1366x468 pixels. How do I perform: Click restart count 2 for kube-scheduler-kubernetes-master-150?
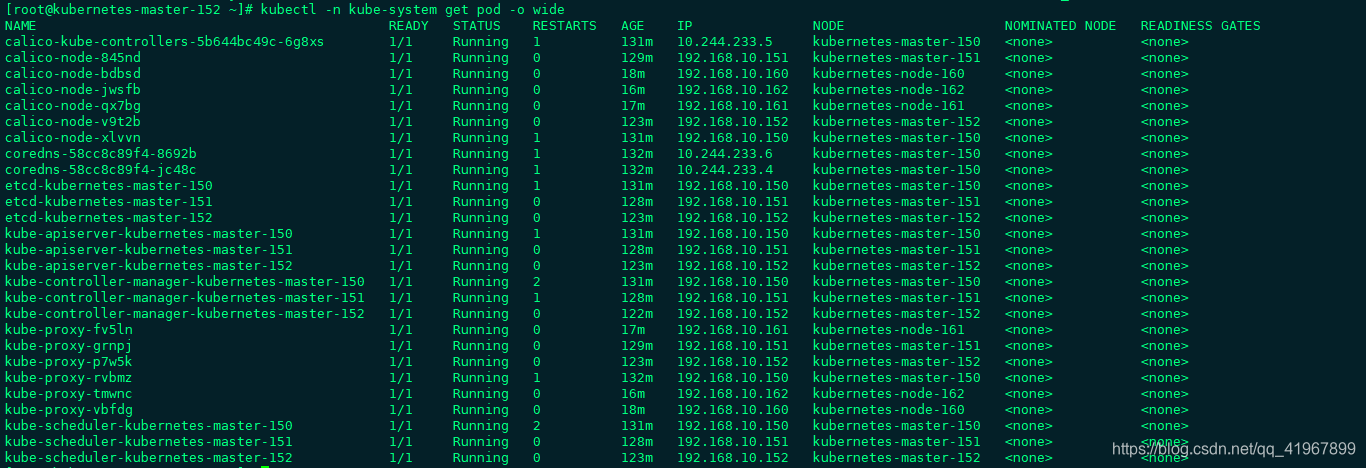tap(537, 425)
